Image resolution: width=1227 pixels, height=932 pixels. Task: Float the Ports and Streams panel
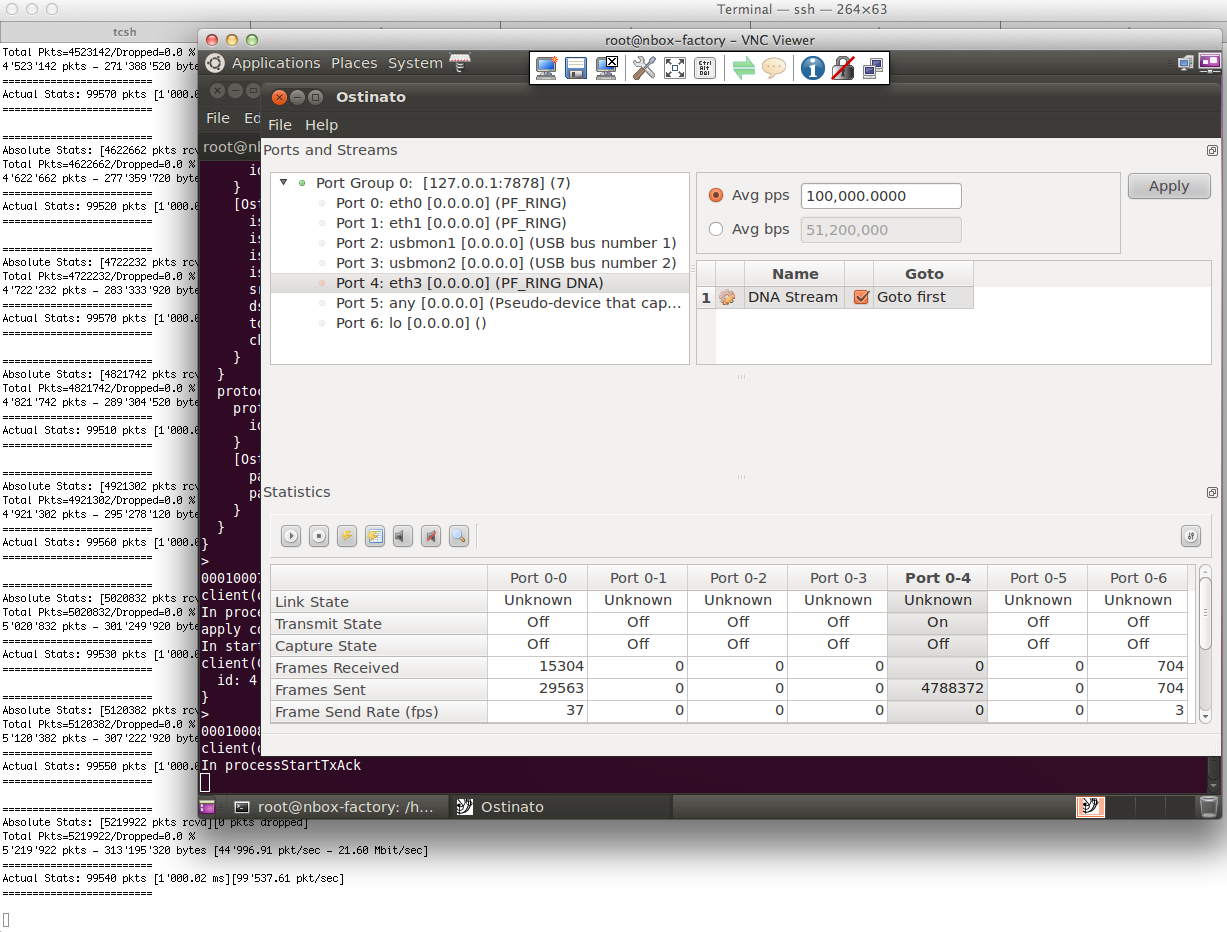pos(1212,150)
